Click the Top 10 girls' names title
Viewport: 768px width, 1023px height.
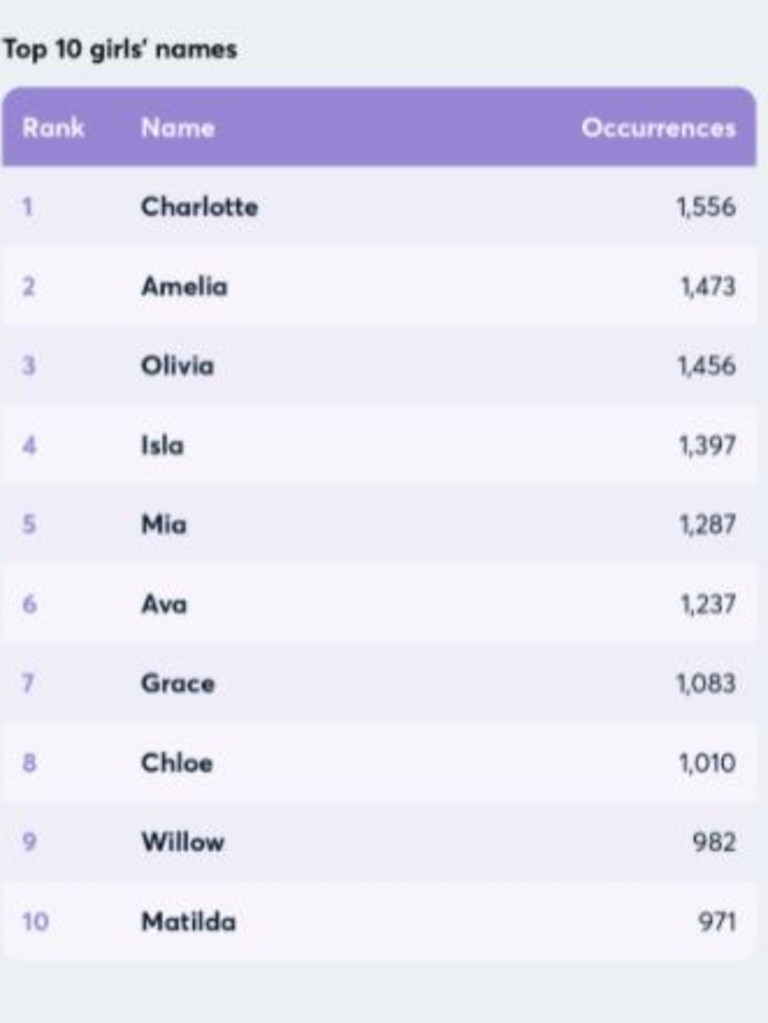click(120, 50)
